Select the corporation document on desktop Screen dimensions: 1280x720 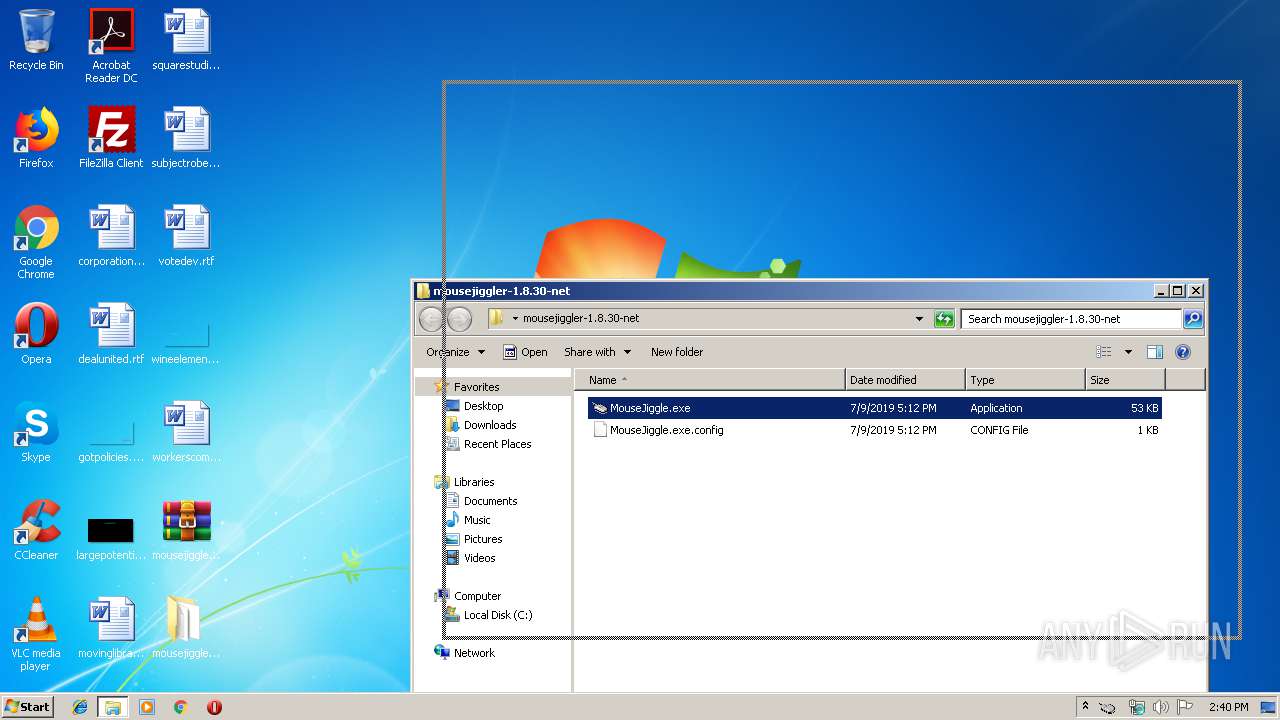pyautogui.click(x=111, y=236)
